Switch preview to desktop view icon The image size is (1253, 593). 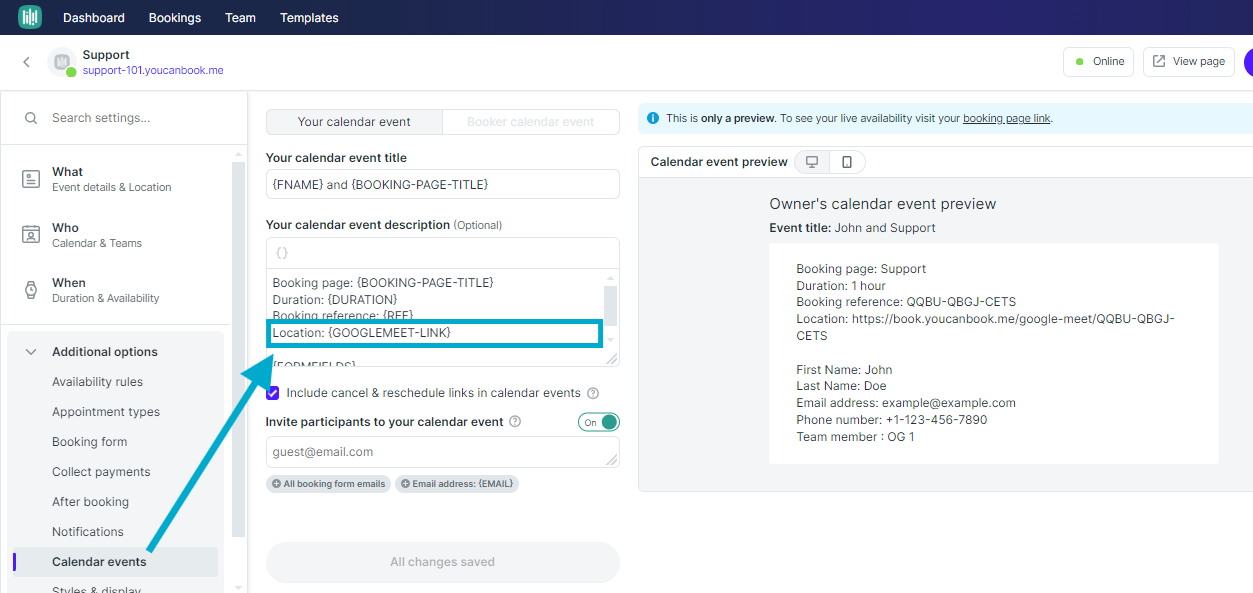click(x=812, y=162)
